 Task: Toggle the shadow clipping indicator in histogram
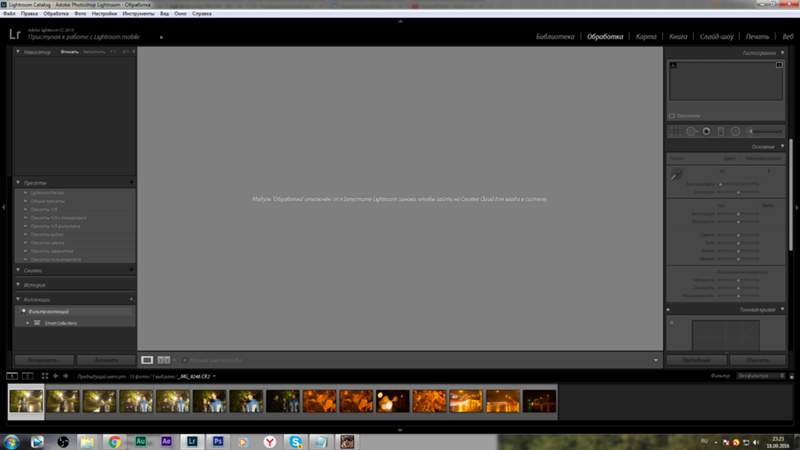tap(673, 66)
